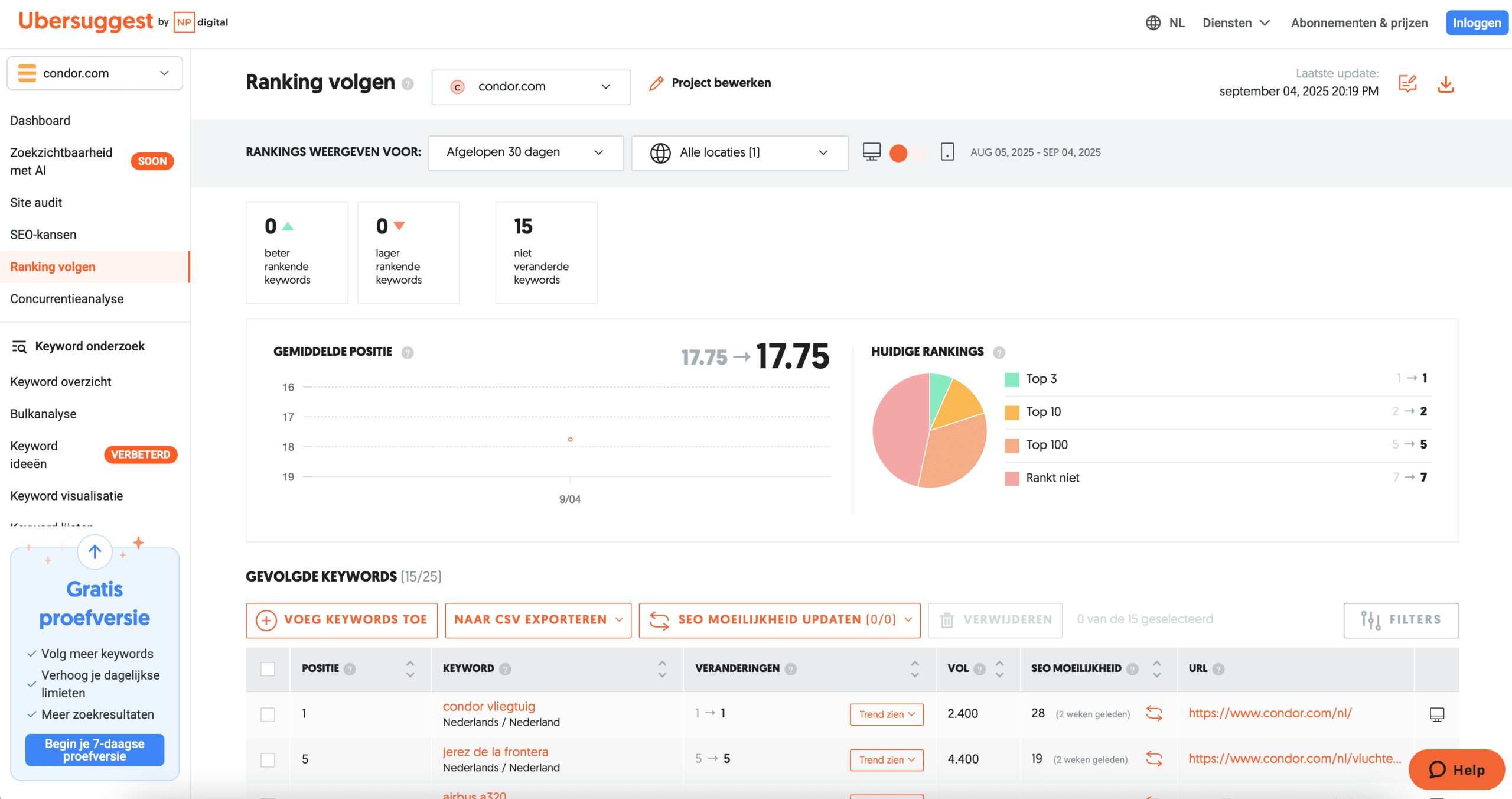The width and height of the screenshot is (1512, 799).
Task: Open Keyword overzicht in the sidebar
Action: pyautogui.click(x=61, y=382)
